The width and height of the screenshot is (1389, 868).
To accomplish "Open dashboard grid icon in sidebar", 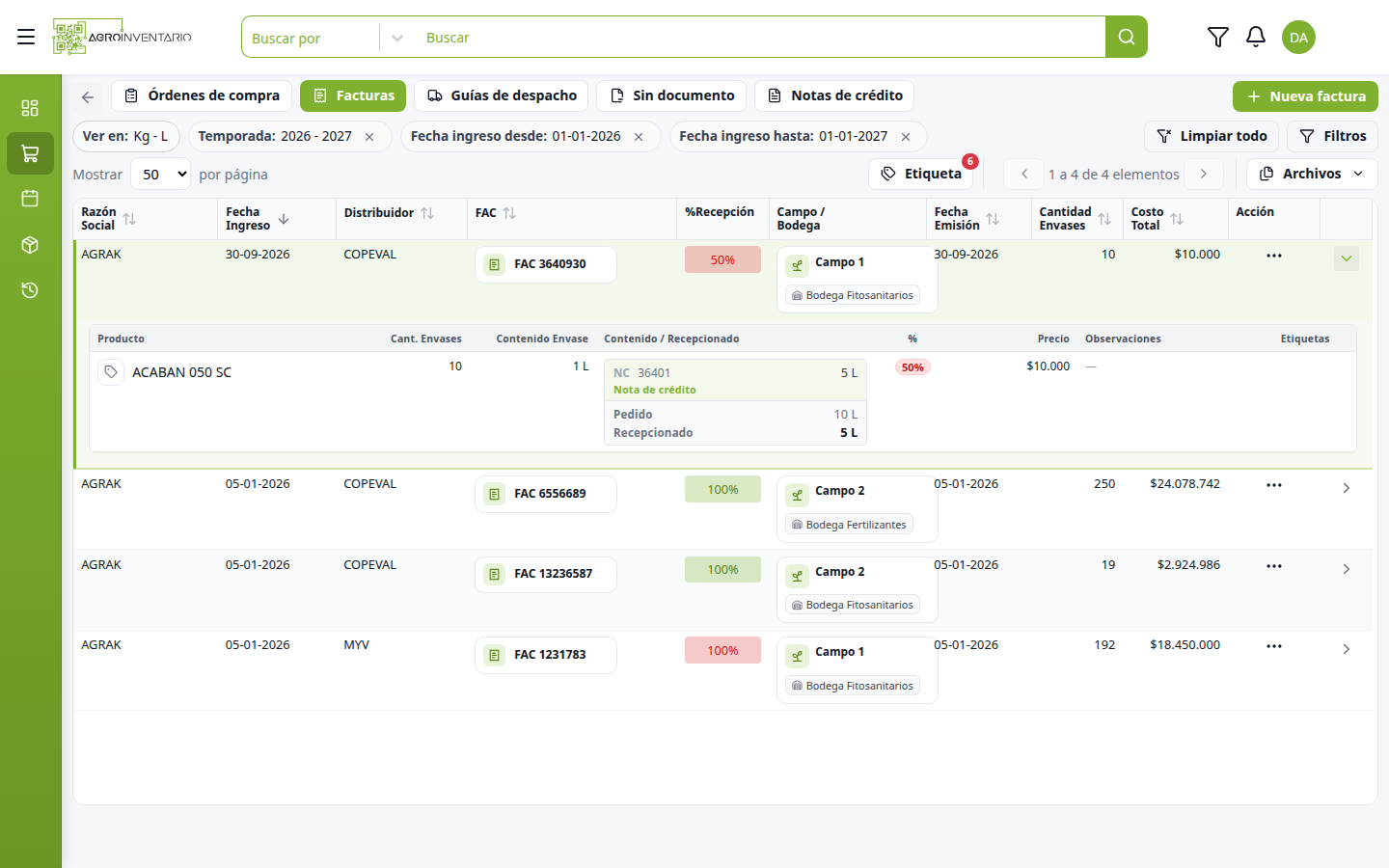I will pos(30,107).
